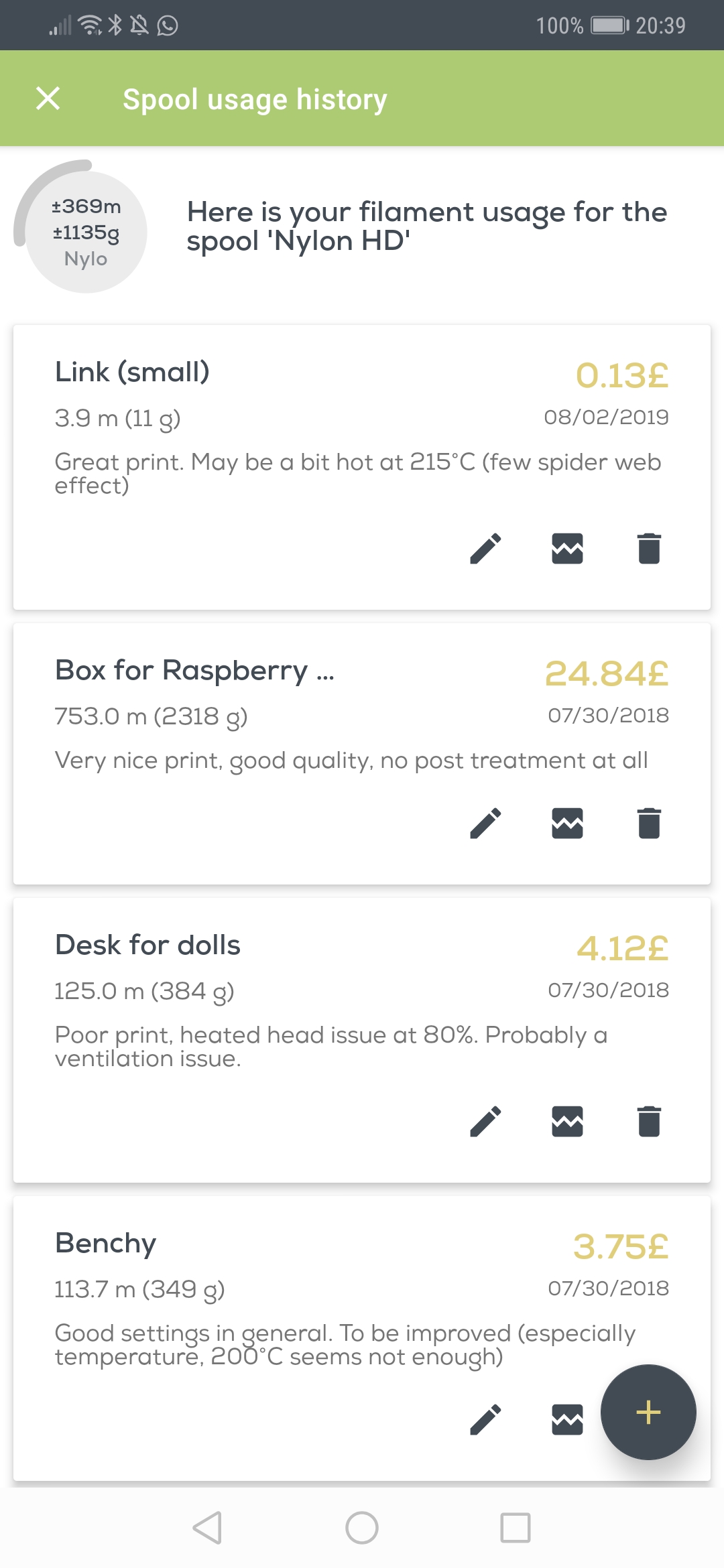Show the Benchy print image
This screenshot has height=1568, width=724.
pyautogui.click(x=567, y=1420)
